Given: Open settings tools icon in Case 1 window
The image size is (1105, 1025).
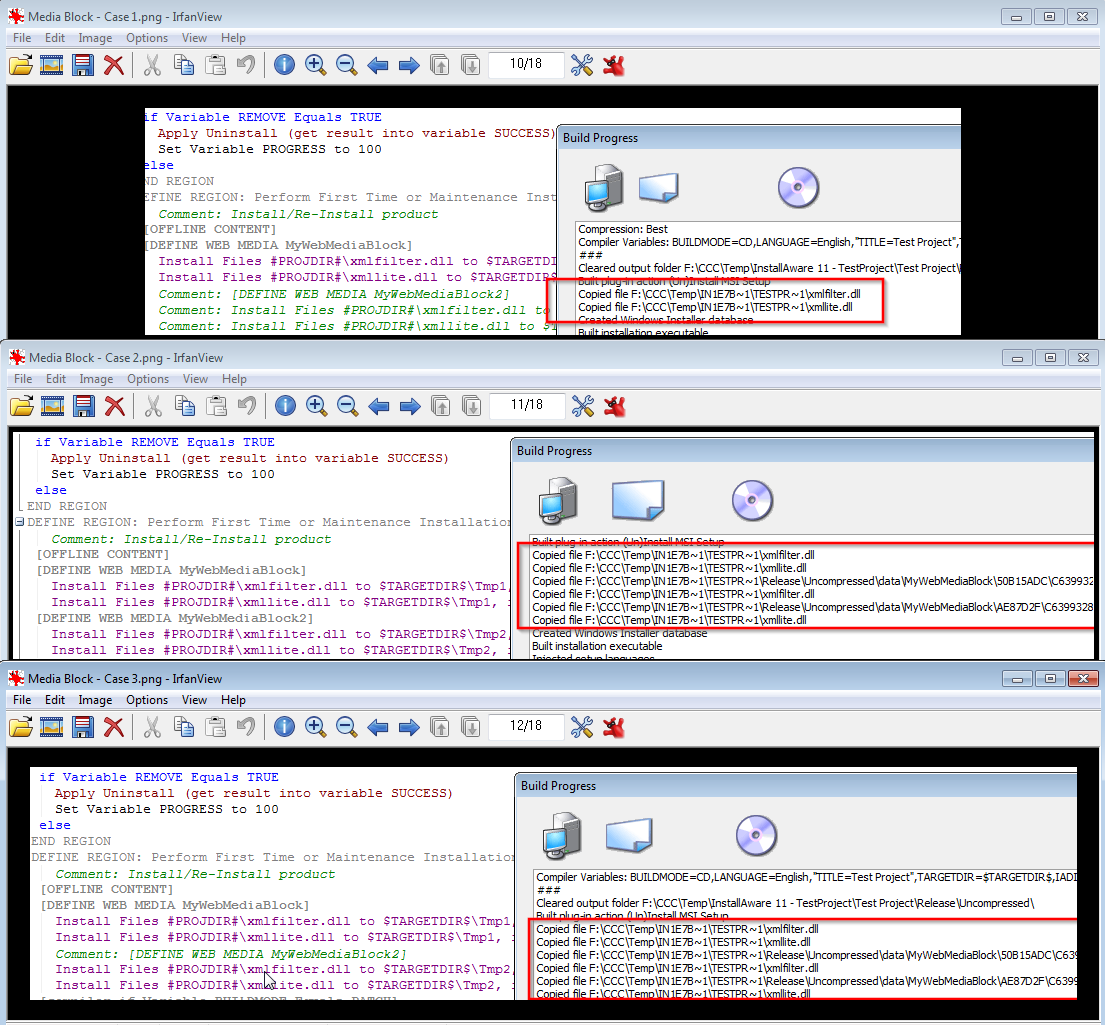Looking at the screenshot, I should [581, 66].
